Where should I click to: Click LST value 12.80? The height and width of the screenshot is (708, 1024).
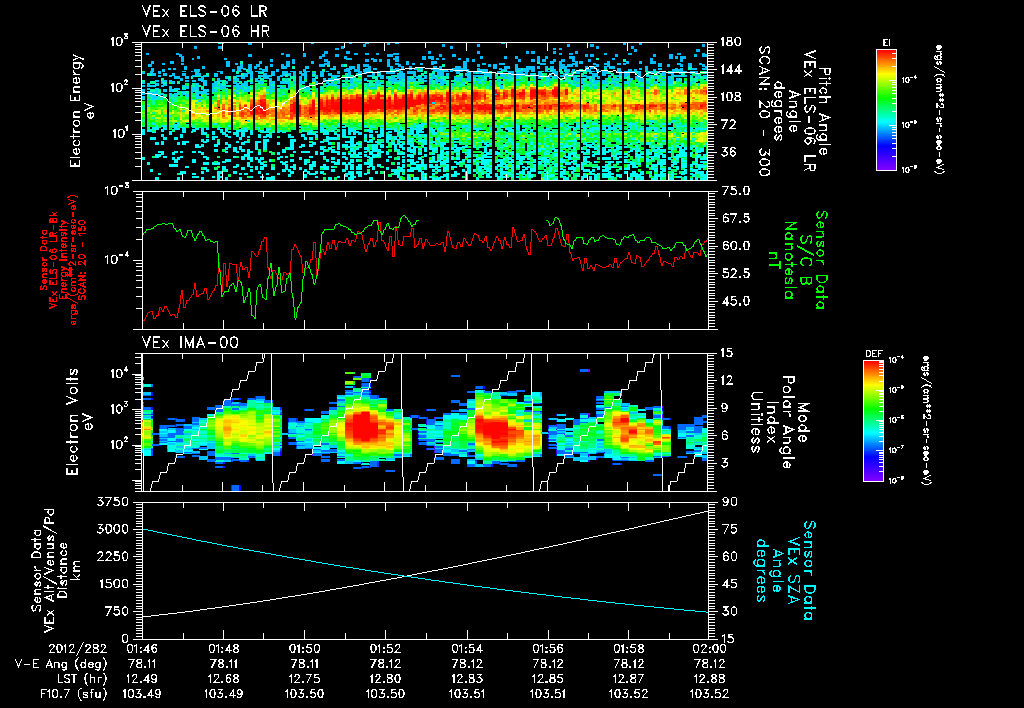(385, 679)
